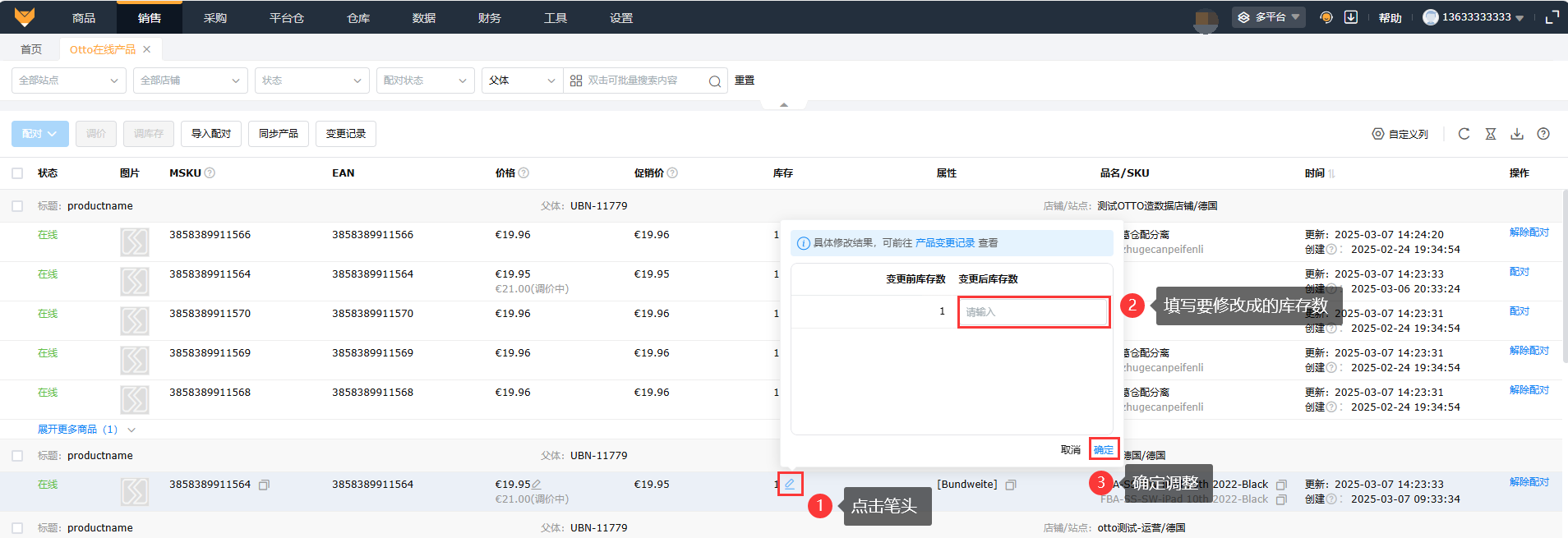Open the 产品变更记录 link in the popup

click(x=945, y=243)
